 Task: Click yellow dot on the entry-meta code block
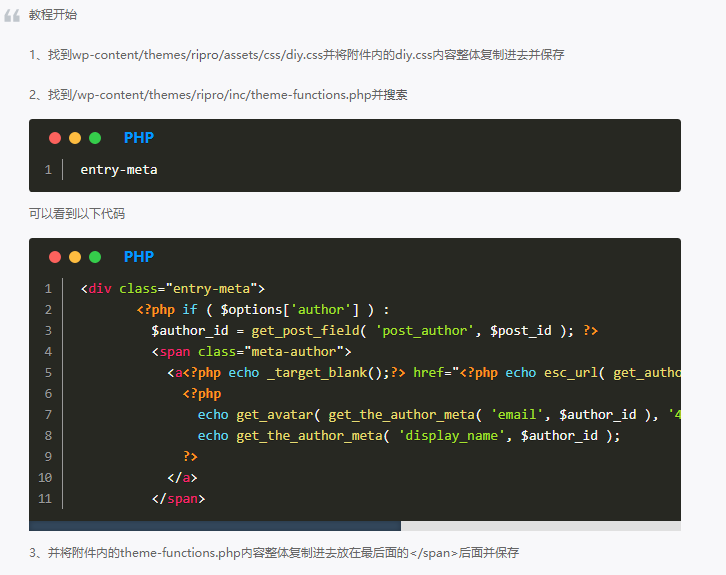(75, 138)
